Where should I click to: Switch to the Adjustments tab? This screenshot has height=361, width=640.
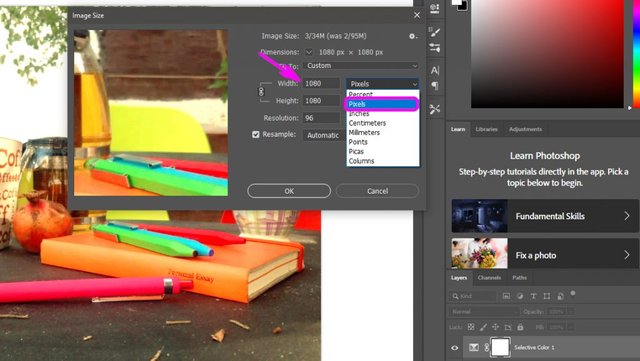coord(525,129)
